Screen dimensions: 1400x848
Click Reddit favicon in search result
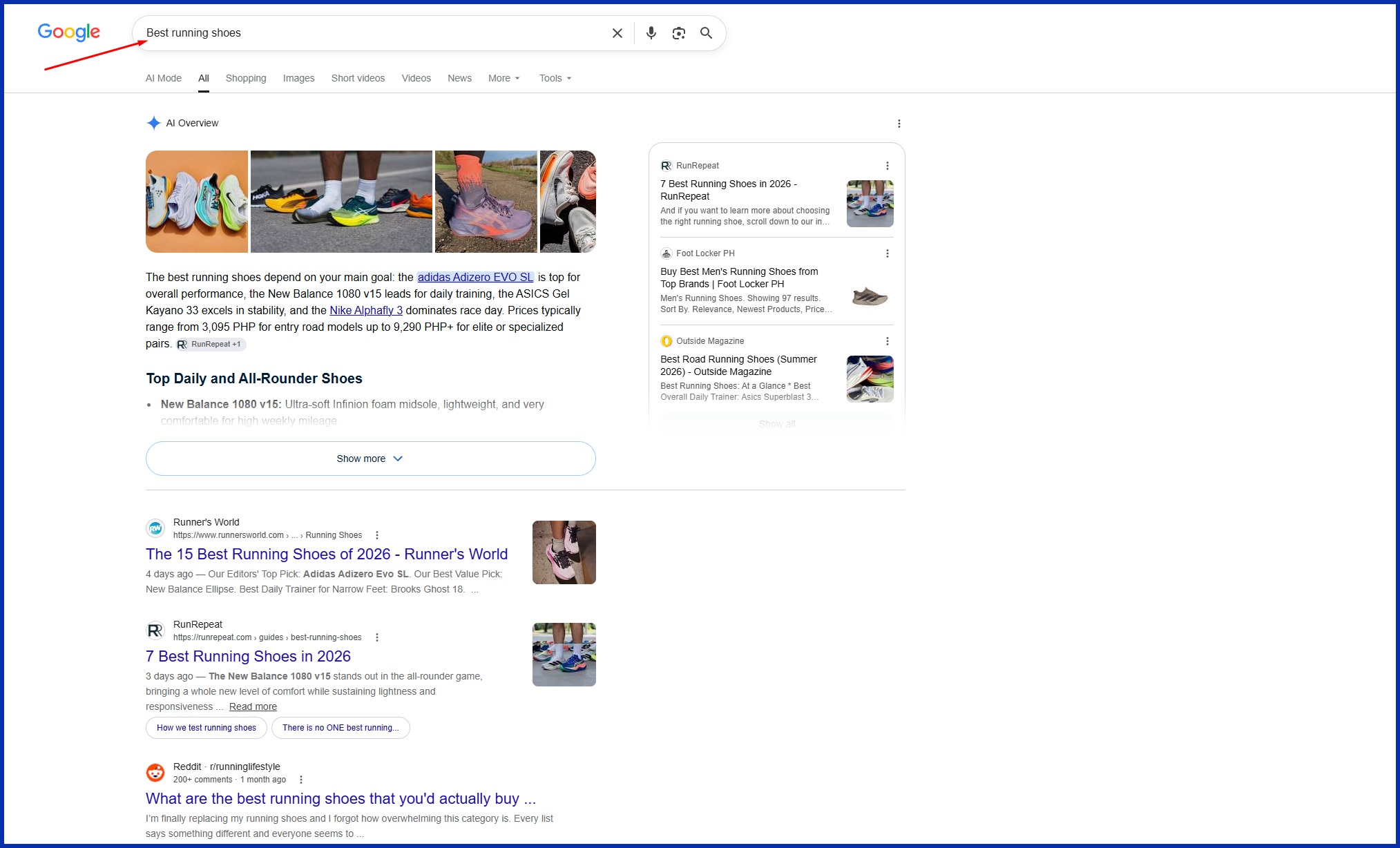[155, 773]
